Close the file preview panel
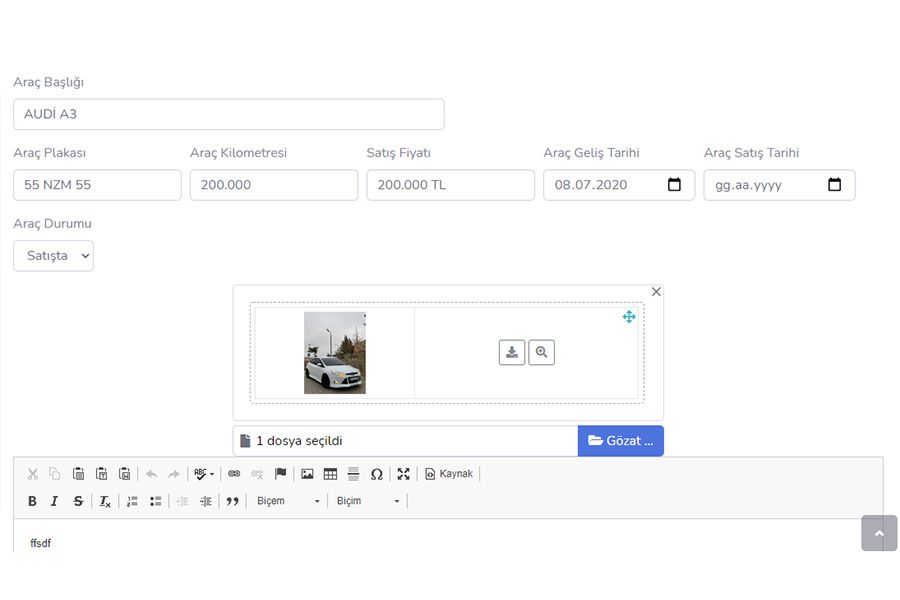The width and height of the screenshot is (900, 600). tap(656, 292)
